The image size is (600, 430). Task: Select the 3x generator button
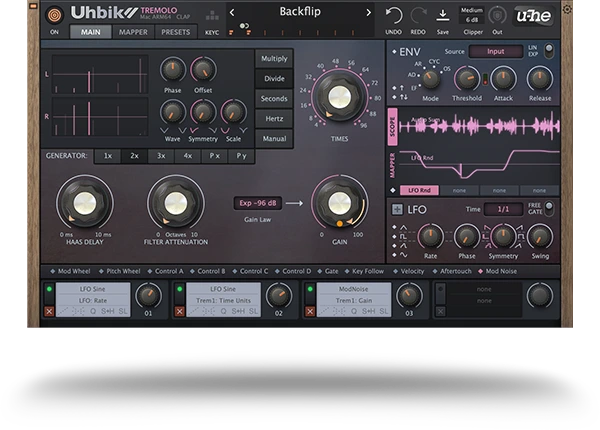point(160,156)
